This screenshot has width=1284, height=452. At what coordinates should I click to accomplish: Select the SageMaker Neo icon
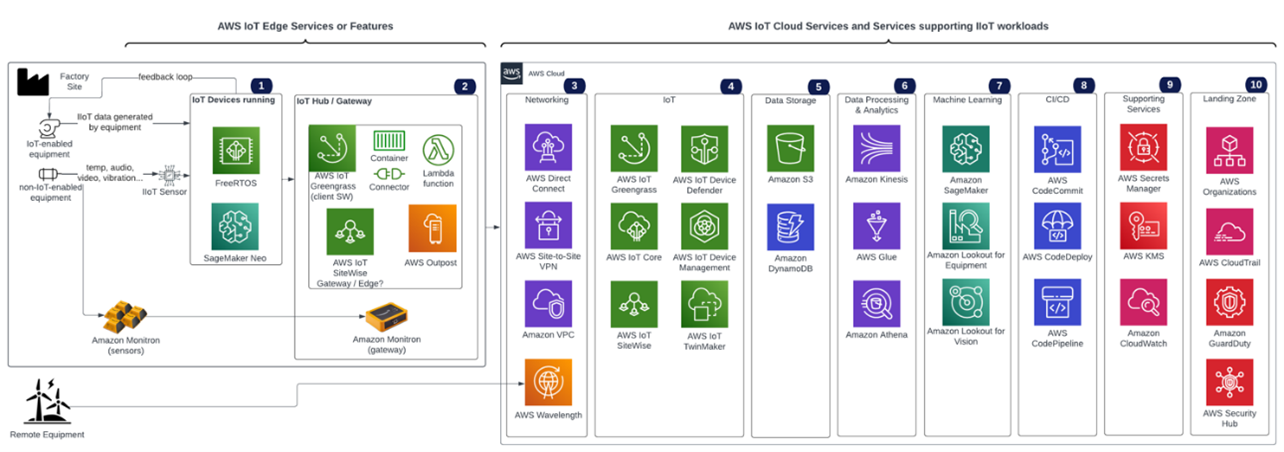[235, 226]
